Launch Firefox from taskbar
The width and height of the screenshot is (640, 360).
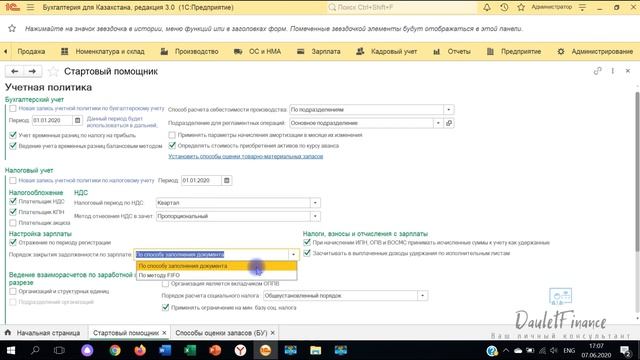[x=140, y=350]
